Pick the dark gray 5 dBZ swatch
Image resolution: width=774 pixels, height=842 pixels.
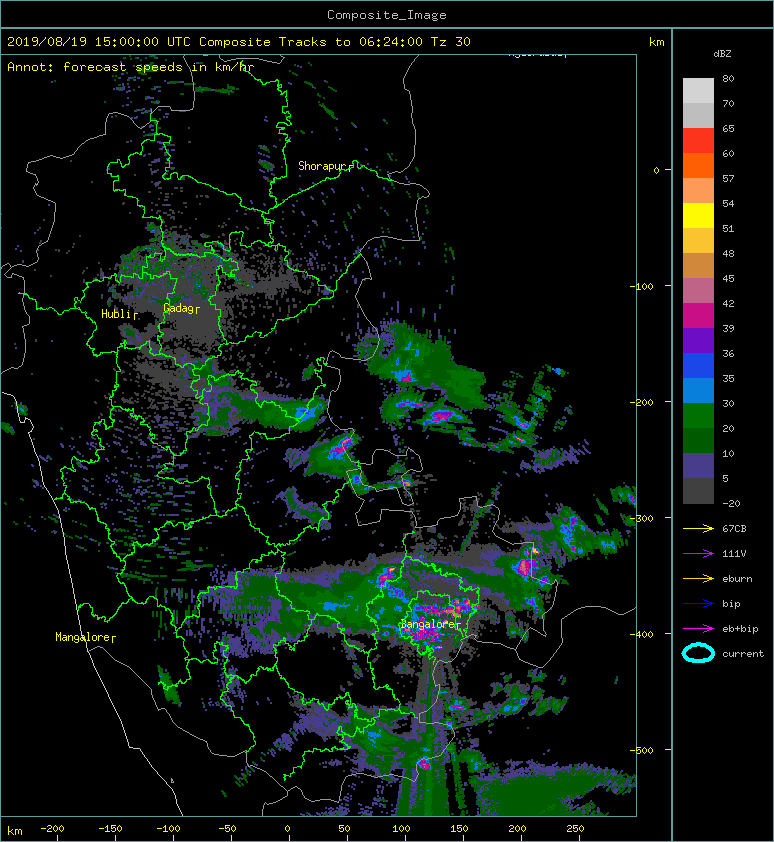tap(698, 490)
